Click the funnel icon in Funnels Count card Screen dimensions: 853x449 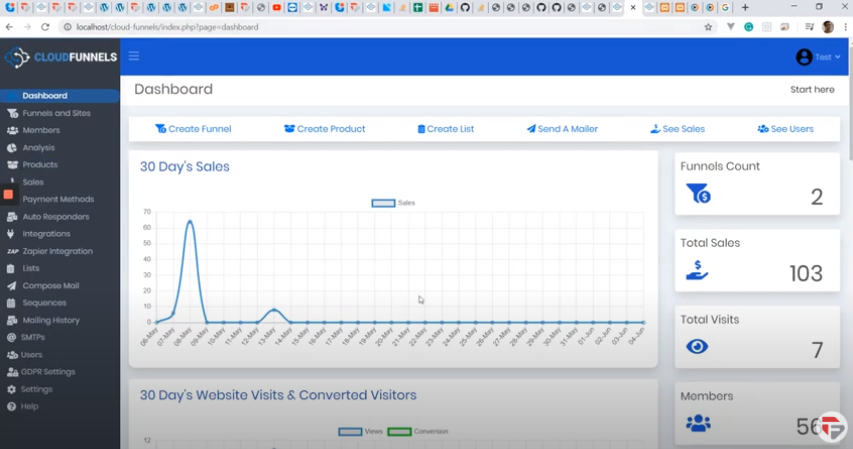click(x=698, y=194)
